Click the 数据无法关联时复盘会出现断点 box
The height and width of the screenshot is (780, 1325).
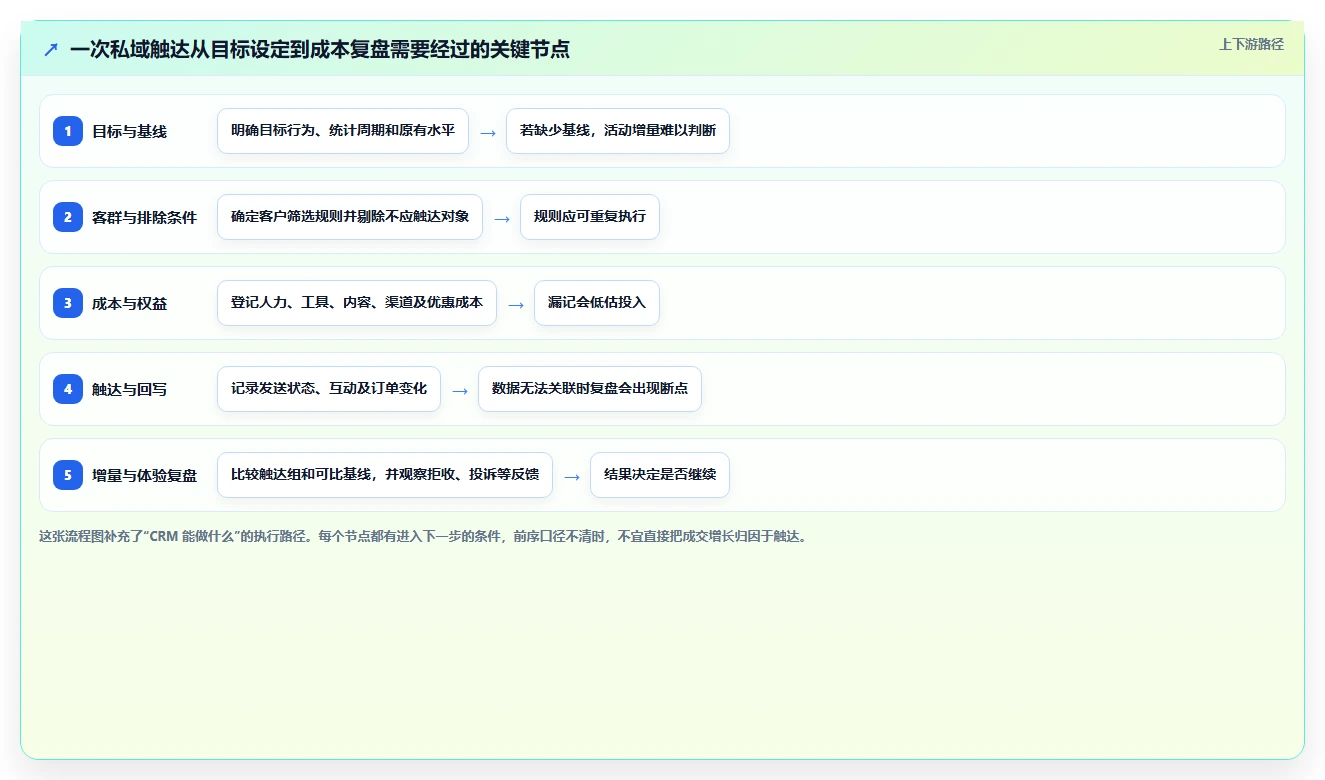pyautogui.click(x=590, y=389)
